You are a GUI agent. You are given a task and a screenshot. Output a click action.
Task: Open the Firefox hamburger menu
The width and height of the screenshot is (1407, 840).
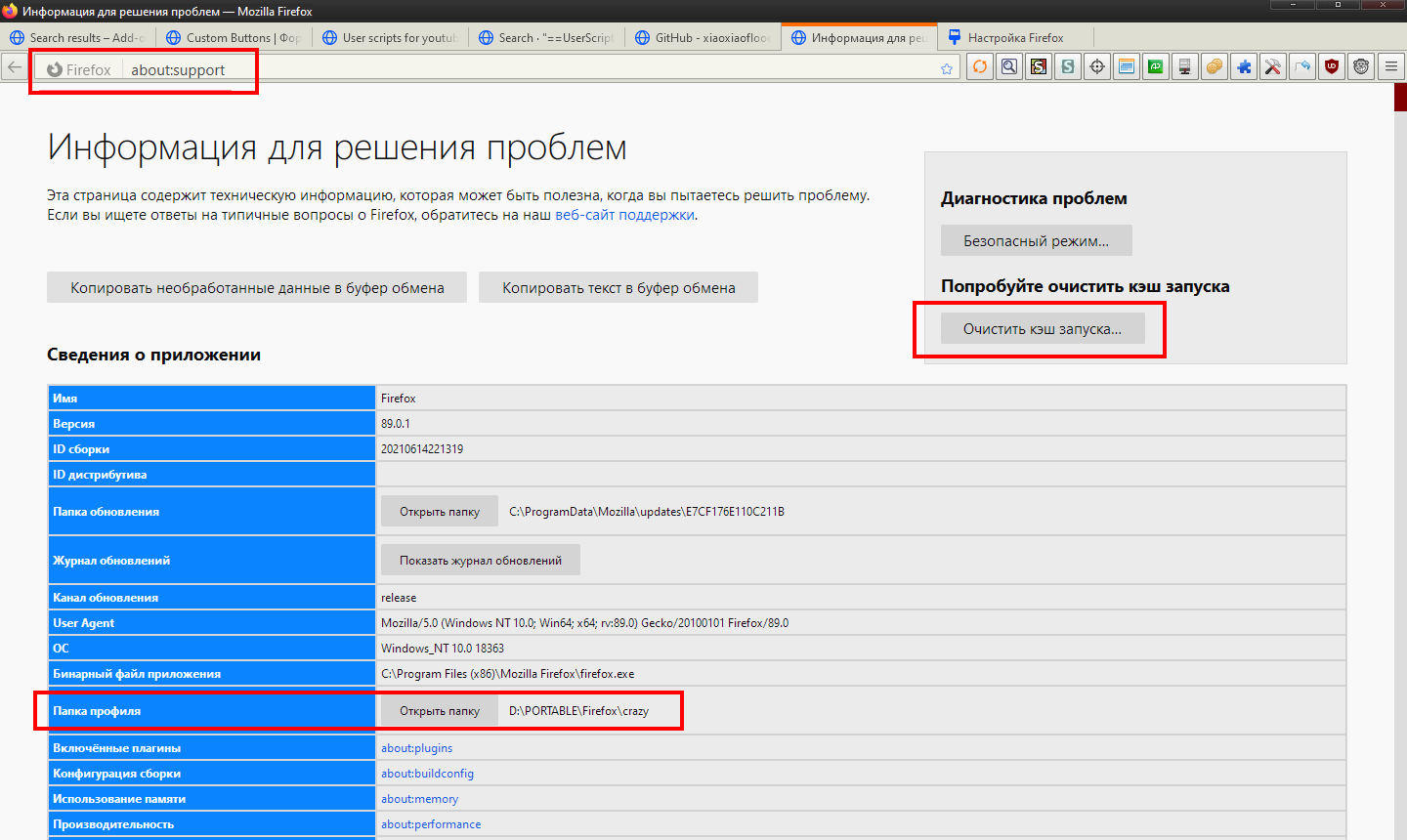point(1391,67)
